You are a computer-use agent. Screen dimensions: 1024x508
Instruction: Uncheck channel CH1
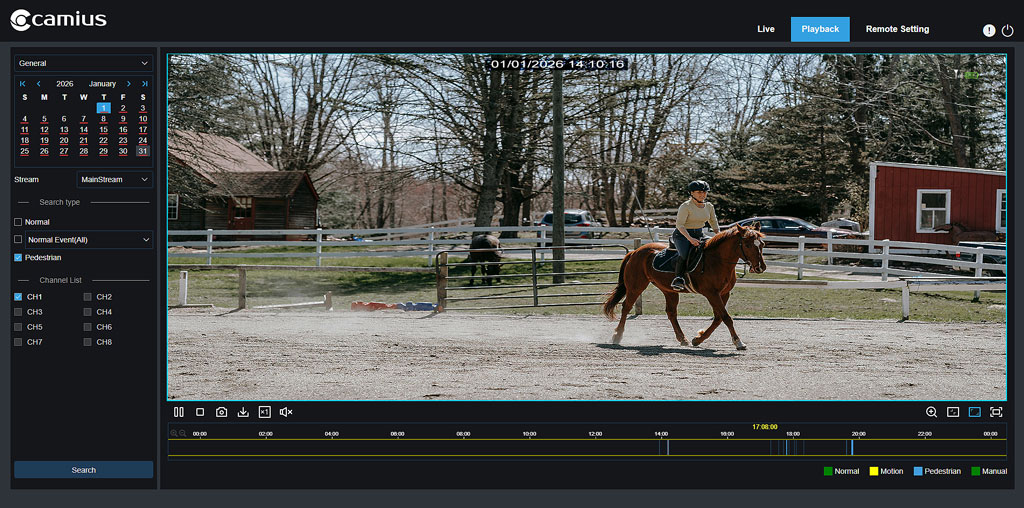18,296
